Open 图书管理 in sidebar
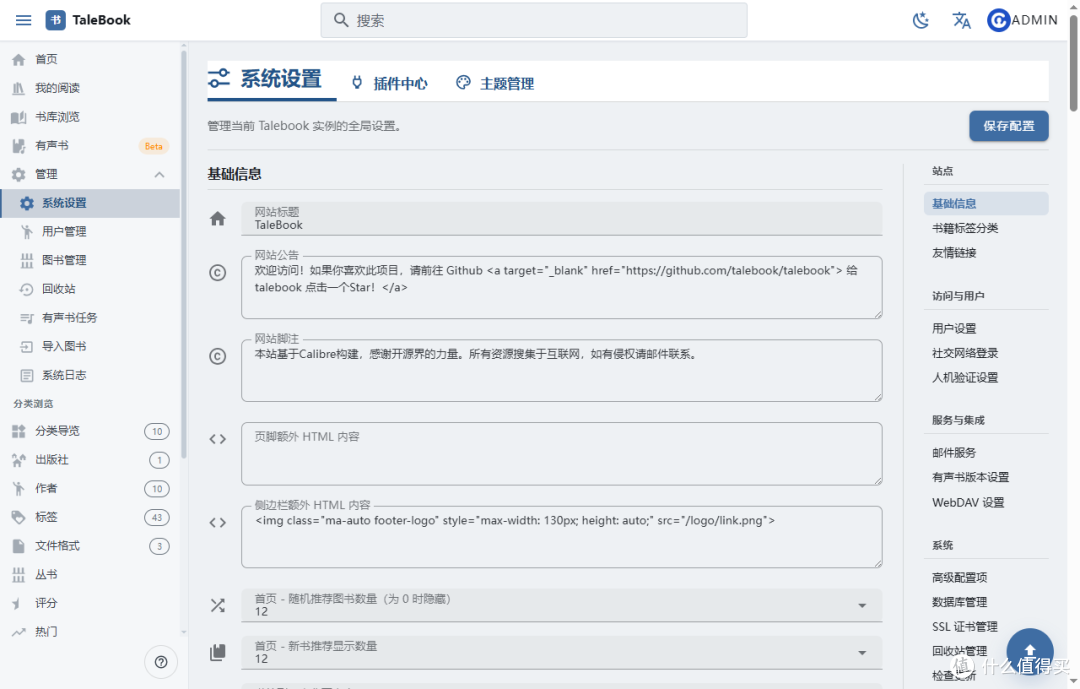Image resolution: width=1080 pixels, height=689 pixels. point(90,260)
